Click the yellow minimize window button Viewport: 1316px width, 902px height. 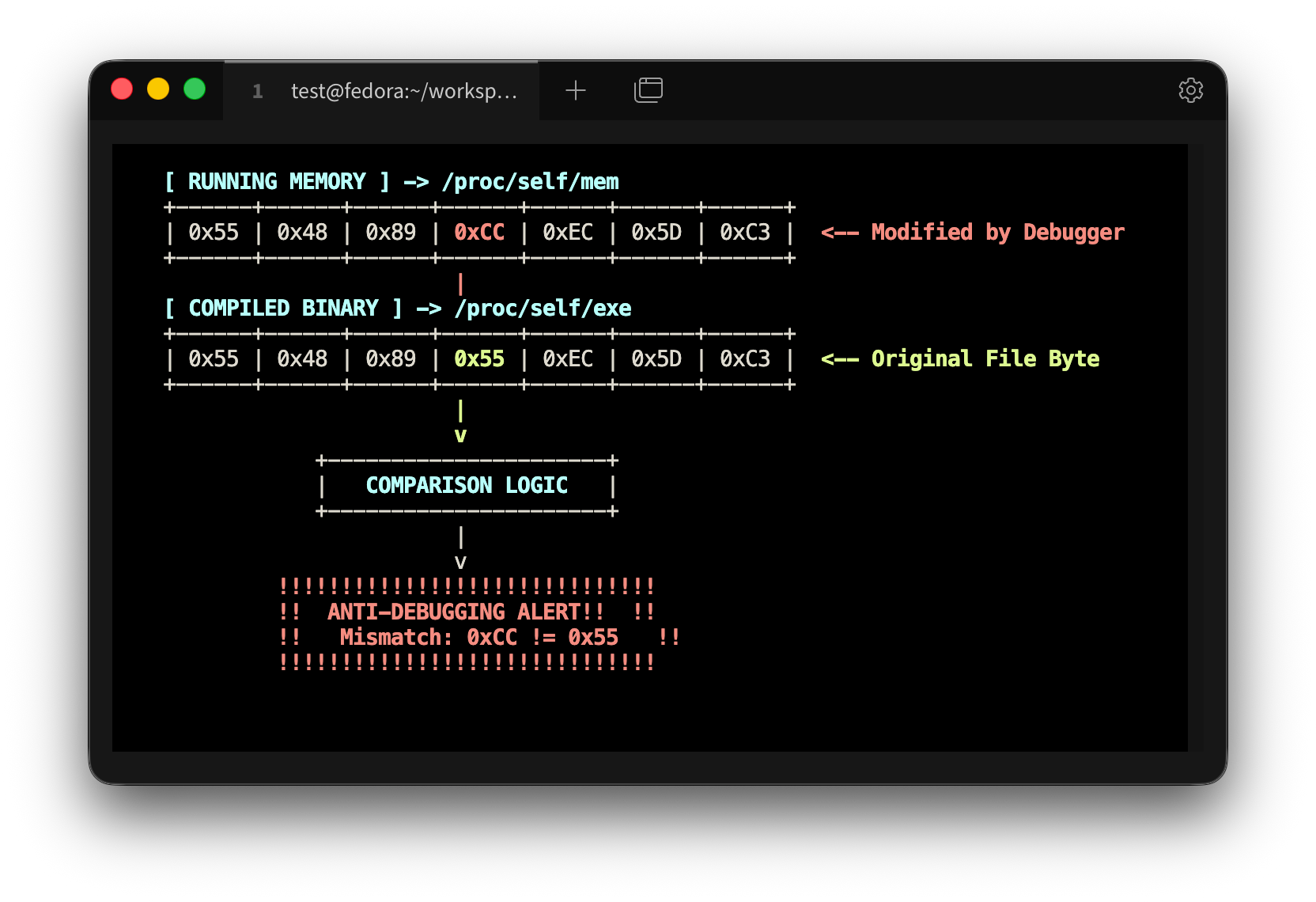(x=158, y=89)
